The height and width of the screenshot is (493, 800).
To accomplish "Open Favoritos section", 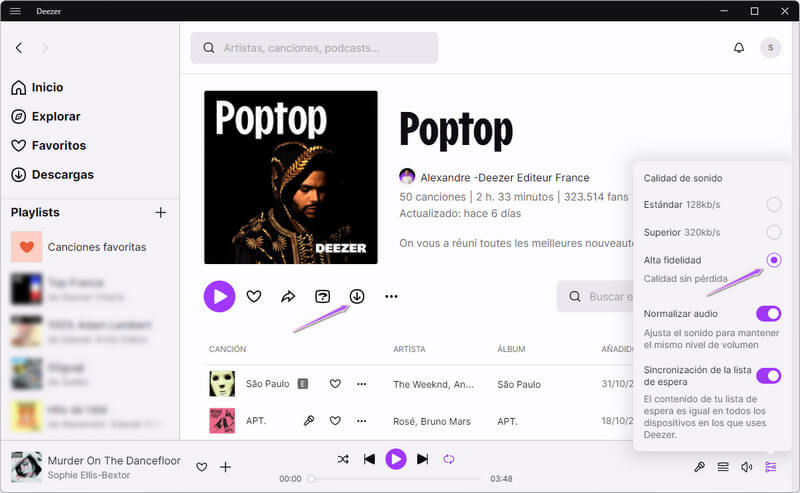I will pos(48,145).
